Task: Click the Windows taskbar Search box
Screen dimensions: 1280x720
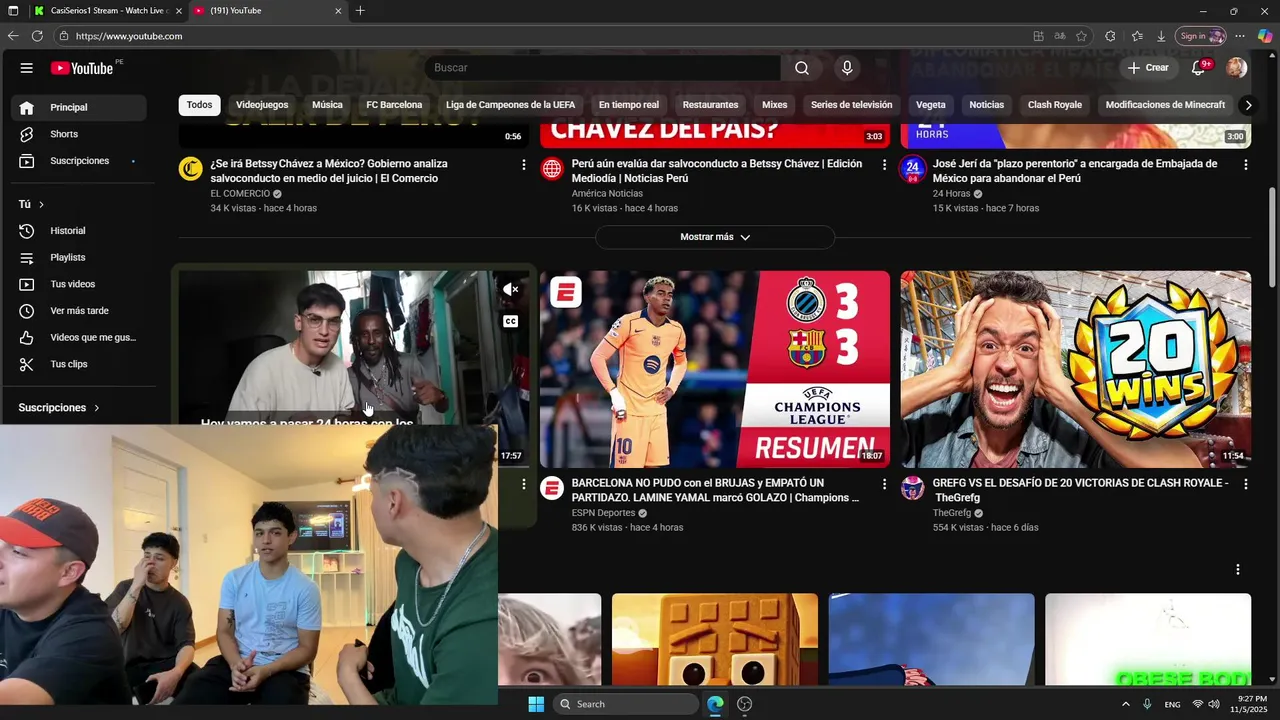Action: [x=626, y=704]
